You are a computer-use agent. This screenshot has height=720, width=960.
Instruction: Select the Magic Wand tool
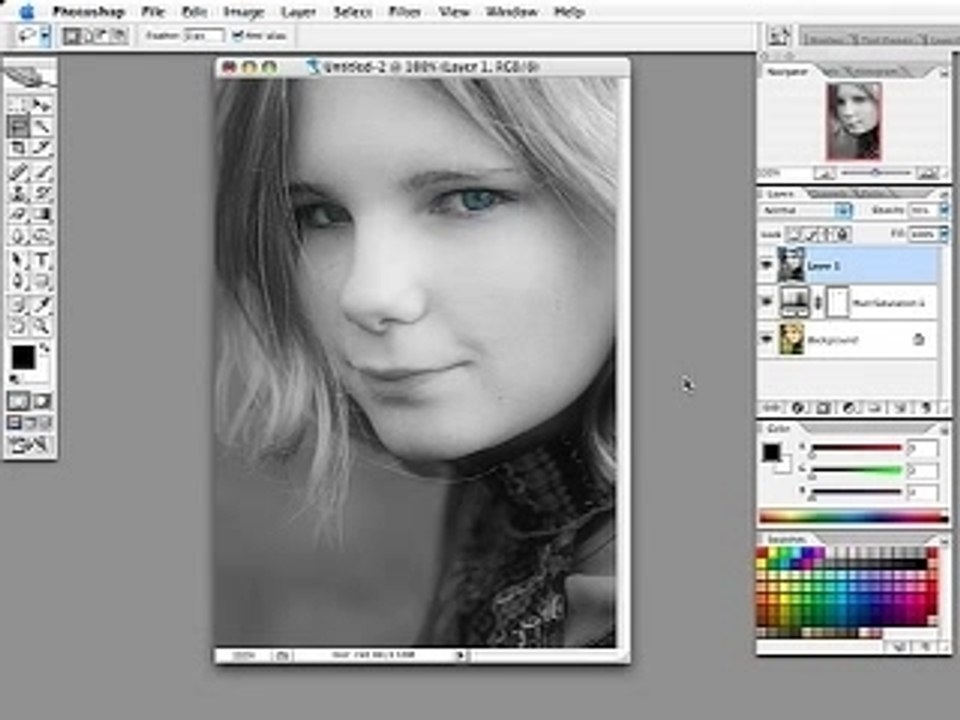[x=42, y=127]
